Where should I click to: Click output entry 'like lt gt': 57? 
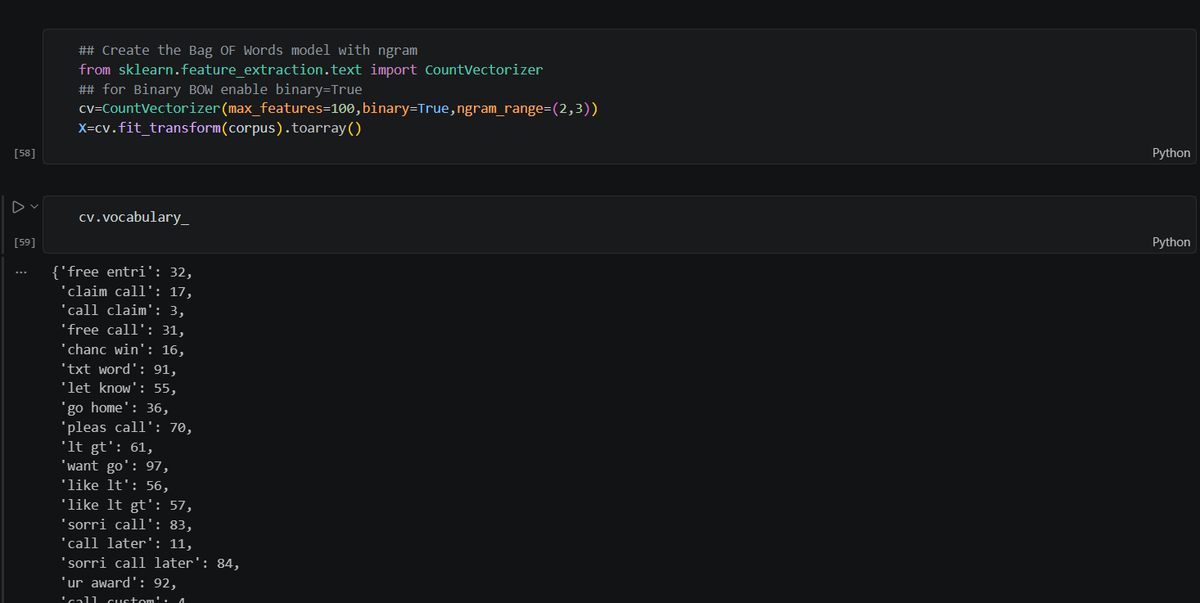[126, 505]
